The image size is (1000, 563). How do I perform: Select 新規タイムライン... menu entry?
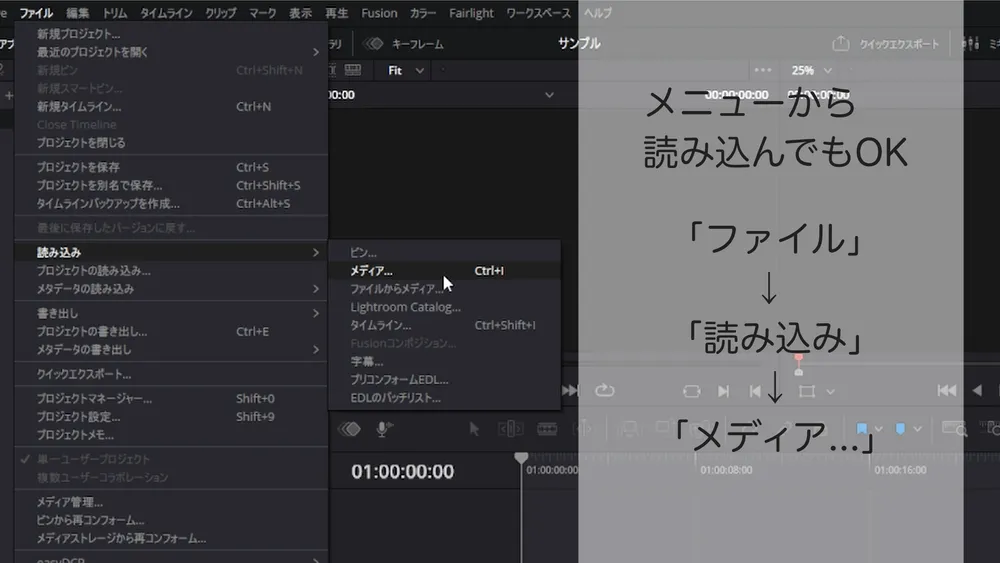tap(172, 106)
